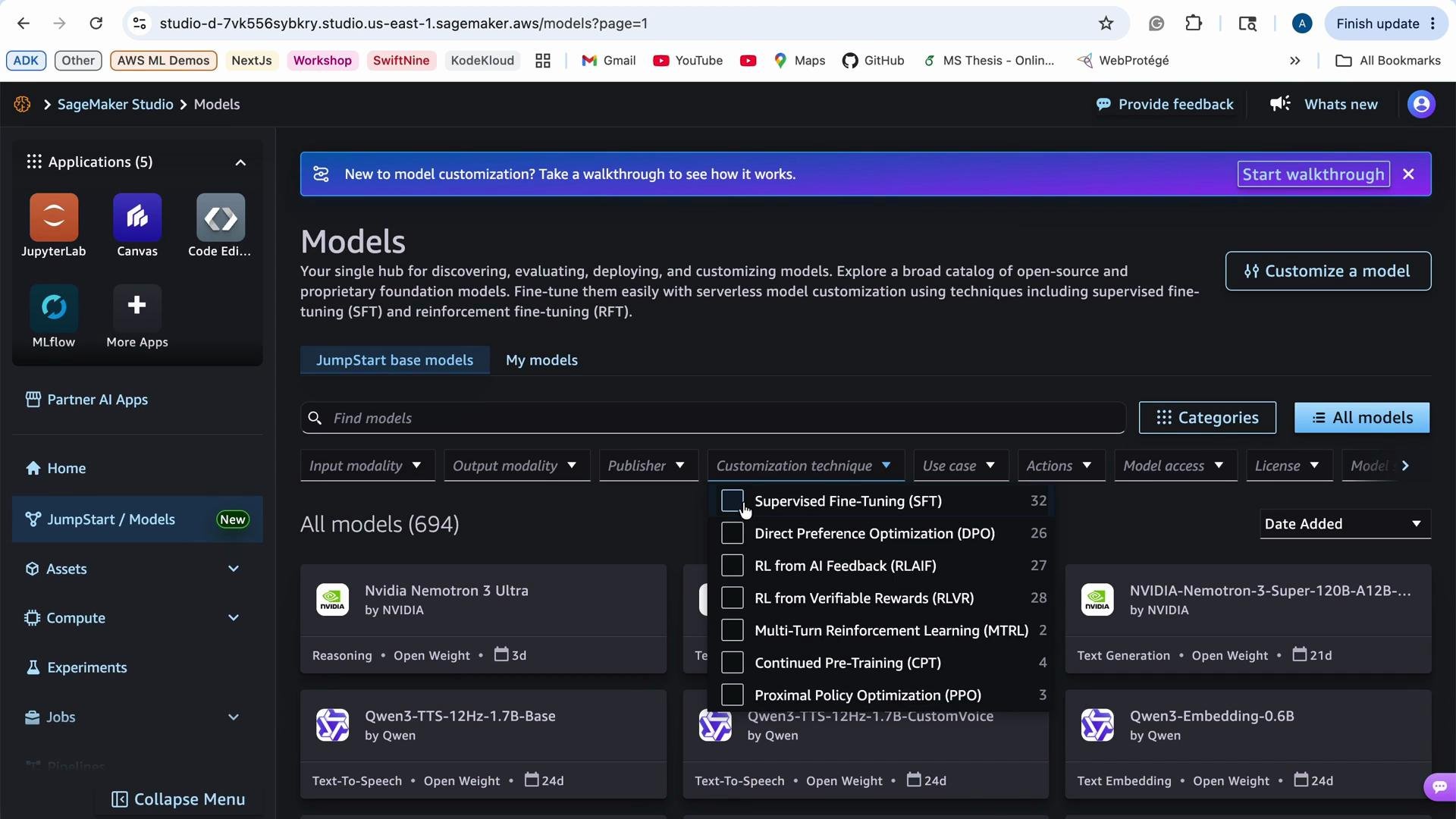Check RL from Verifiable Rewards (RLVR) filter
The image size is (1456, 819).
[x=732, y=598]
